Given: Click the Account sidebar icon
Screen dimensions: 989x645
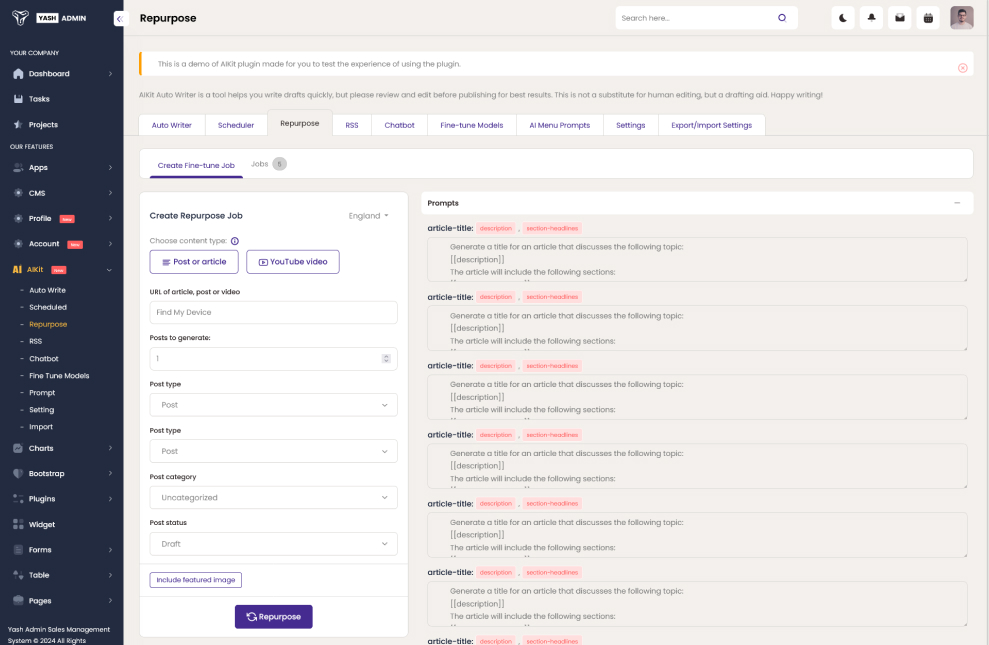Looking at the screenshot, I should 18,243.
